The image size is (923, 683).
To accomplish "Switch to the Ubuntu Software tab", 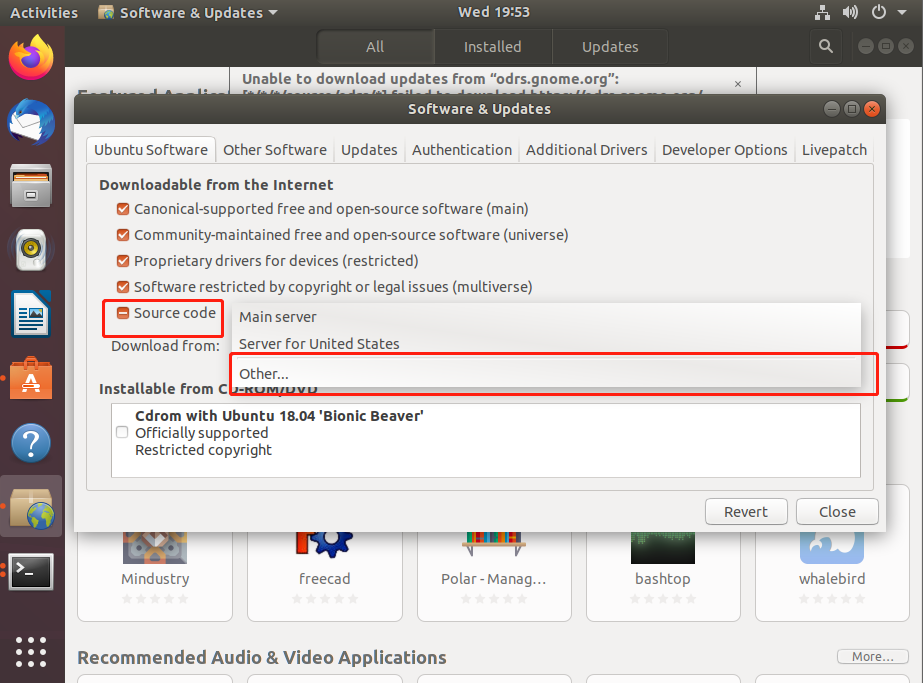I will coord(151,150).
